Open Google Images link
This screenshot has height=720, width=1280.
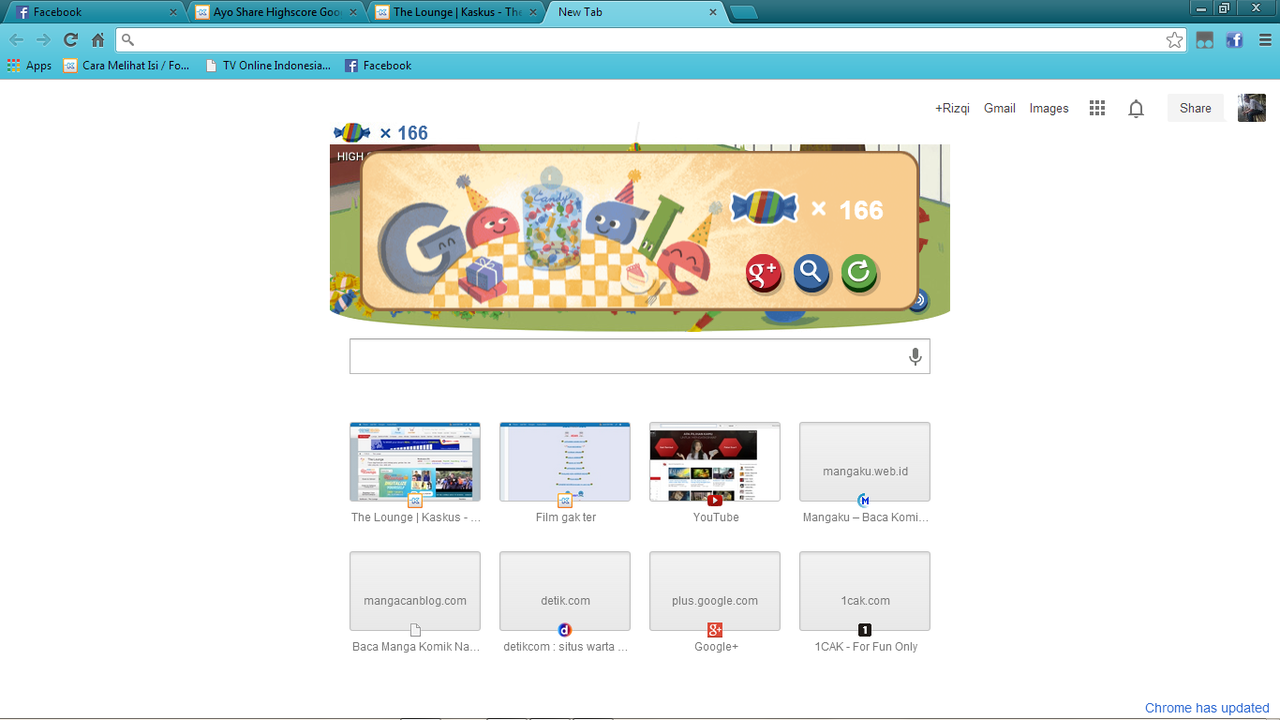(x=1049, y=108)
